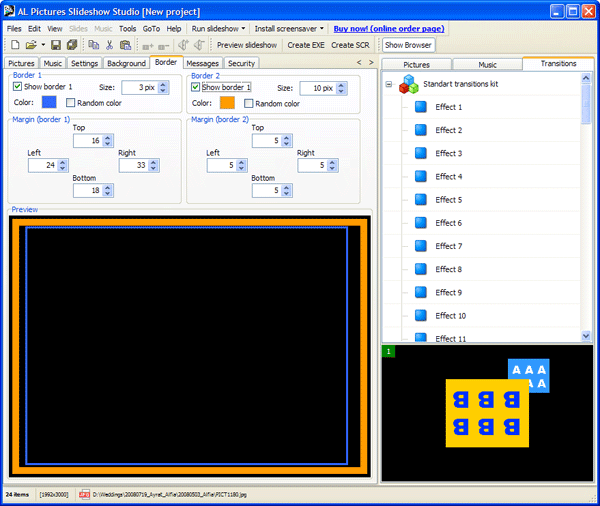The height and width of the screenshot is (506, 600).
Task: Open the Edit menu
Action: (x=34, y=29)
